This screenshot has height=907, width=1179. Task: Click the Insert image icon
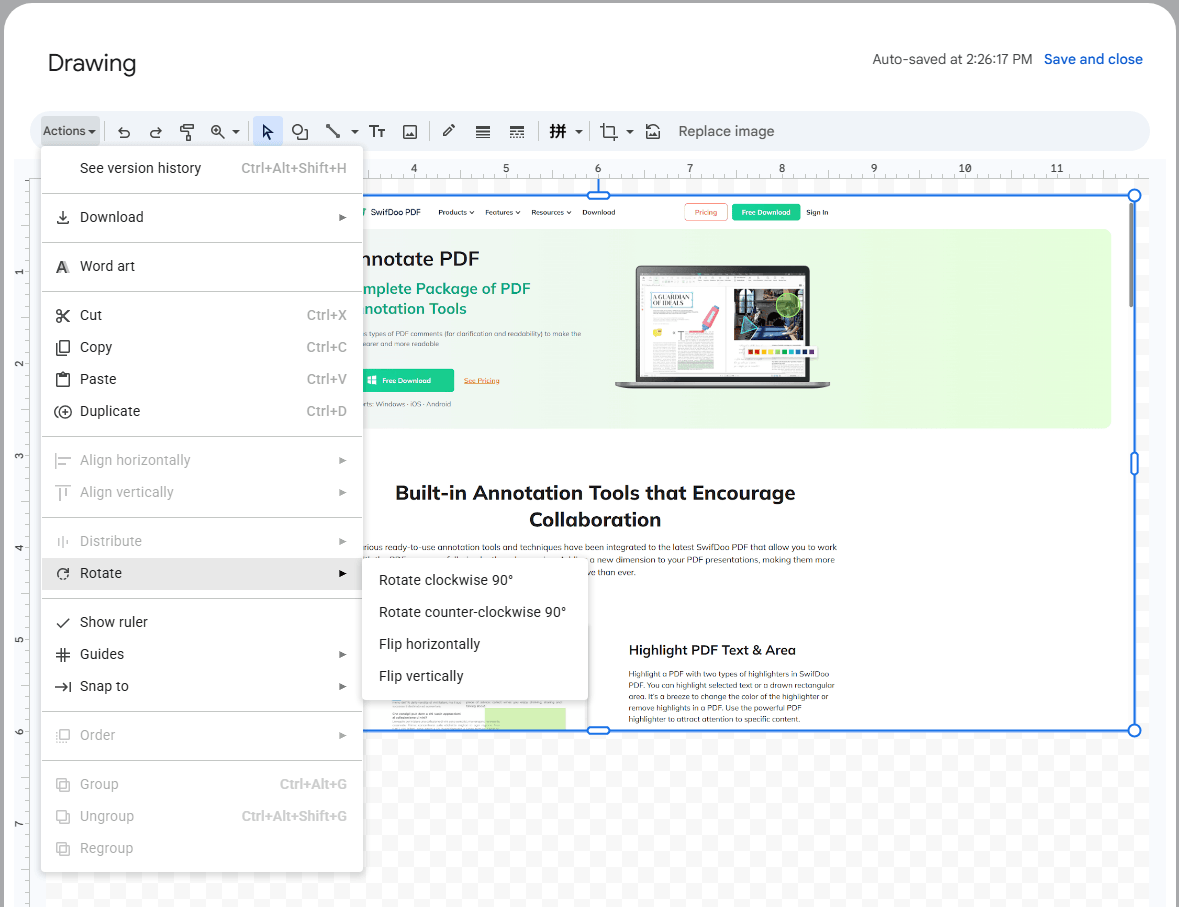[x=410, y=132]
